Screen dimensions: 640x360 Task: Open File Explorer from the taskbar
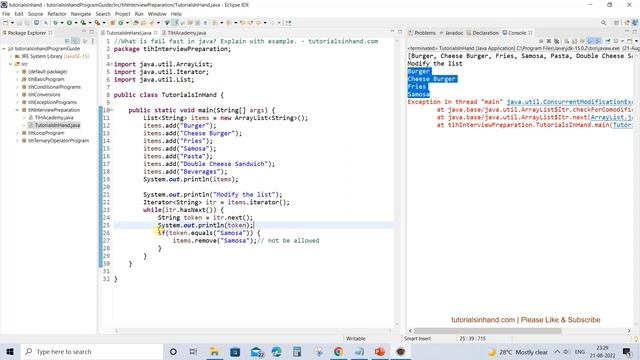click(214, 351)
